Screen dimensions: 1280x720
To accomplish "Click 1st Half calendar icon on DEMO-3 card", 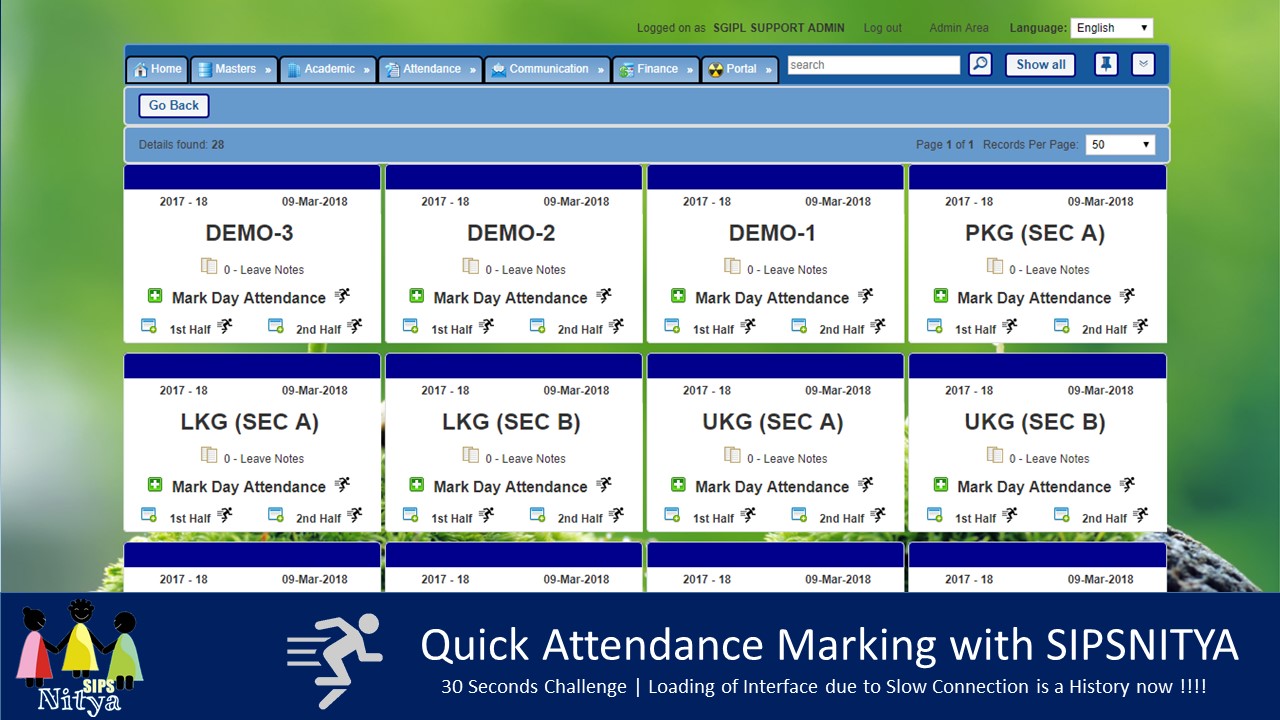I will pos(149,326).
